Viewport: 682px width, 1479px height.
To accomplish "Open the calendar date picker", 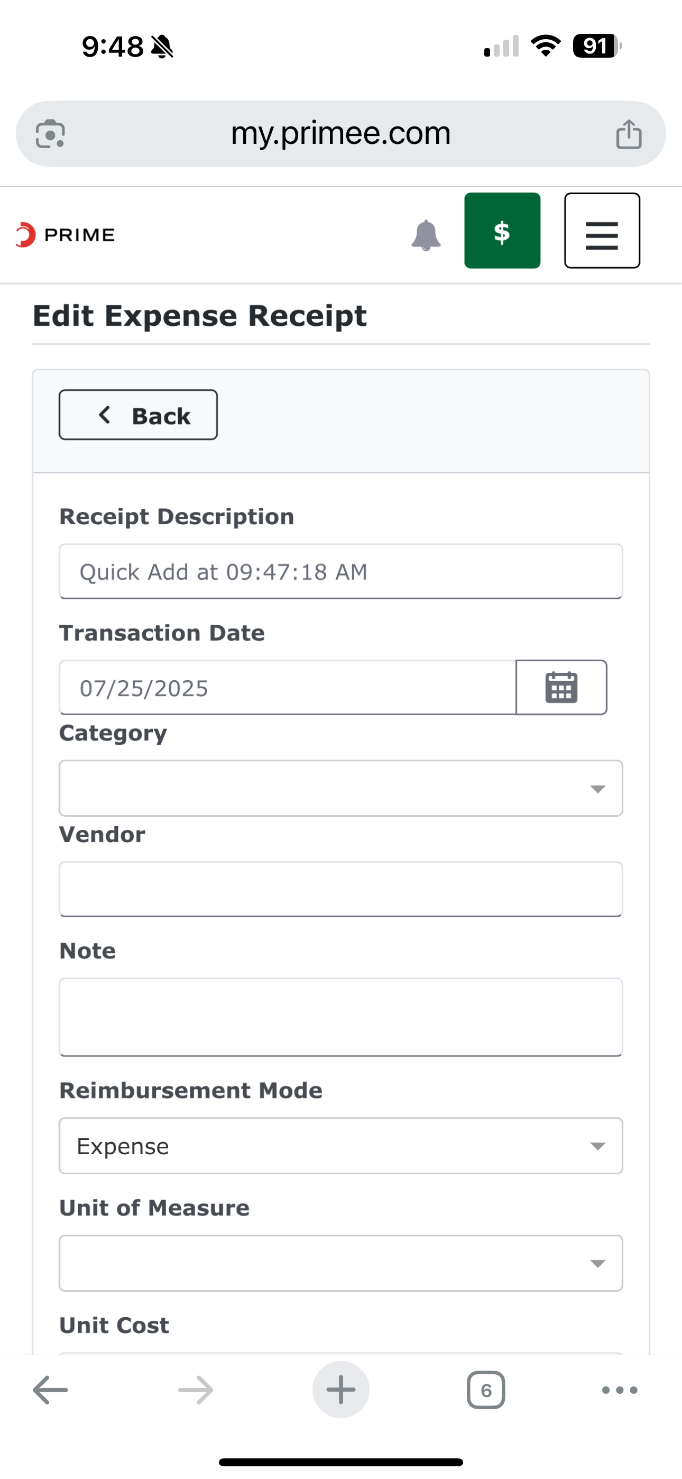I will tap(561, 687).
